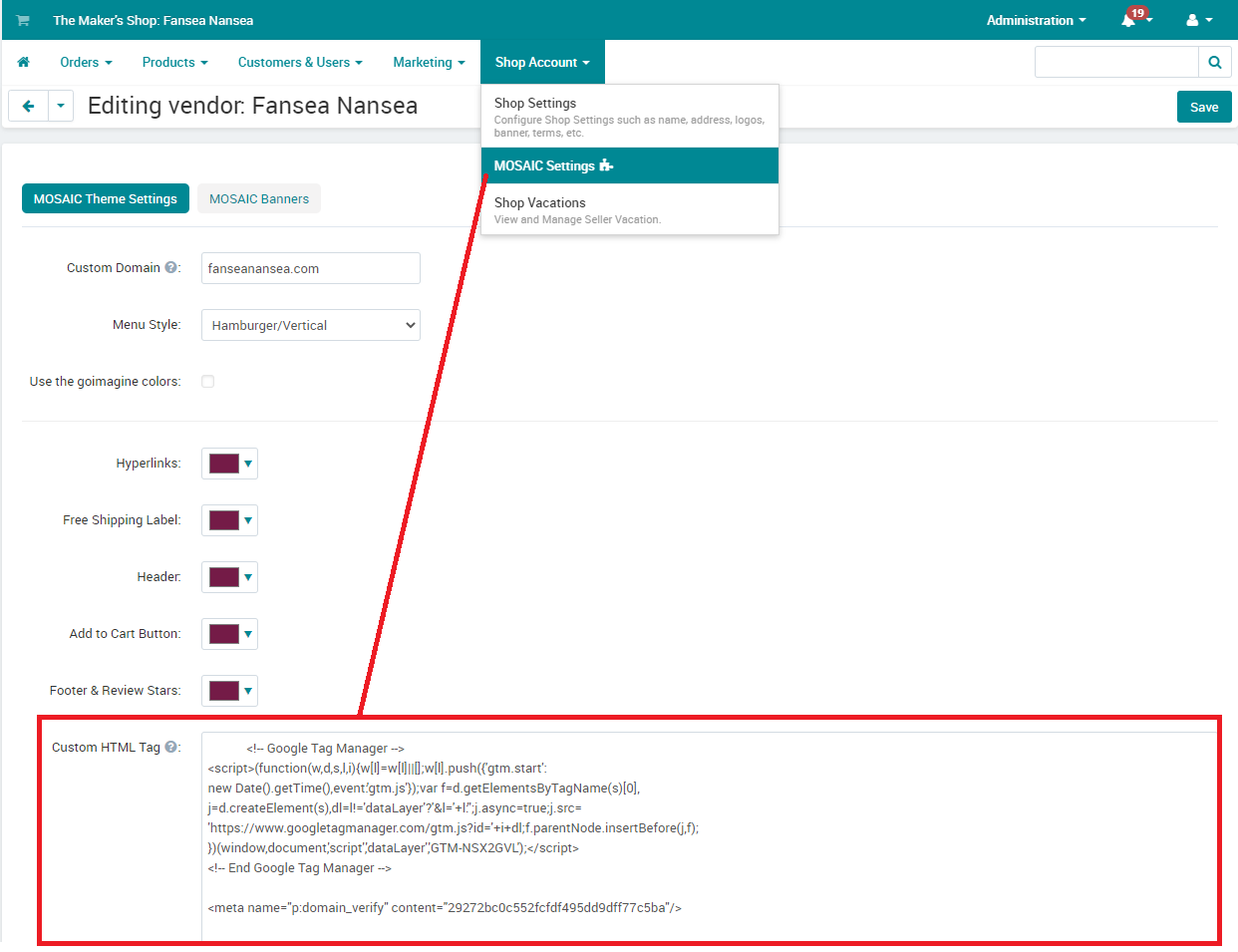Click the back arrow navigation button

[27, 106]
